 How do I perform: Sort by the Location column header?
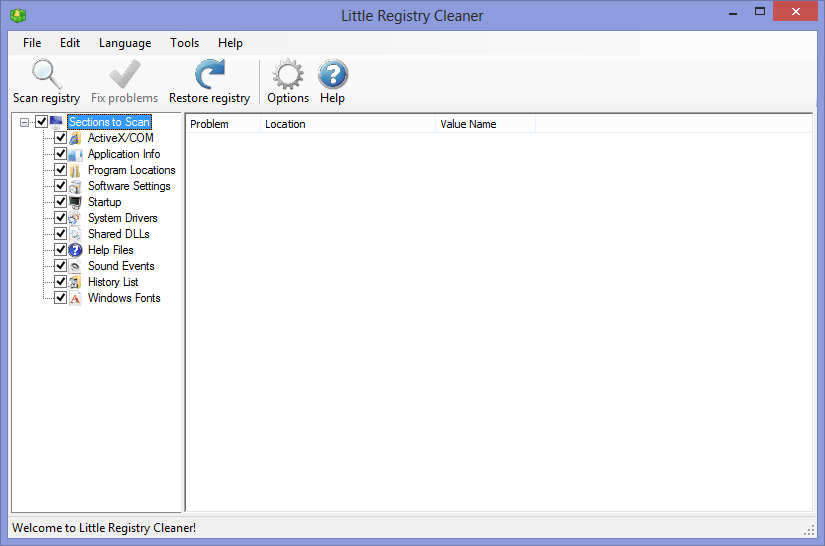[x=348, y=124]
